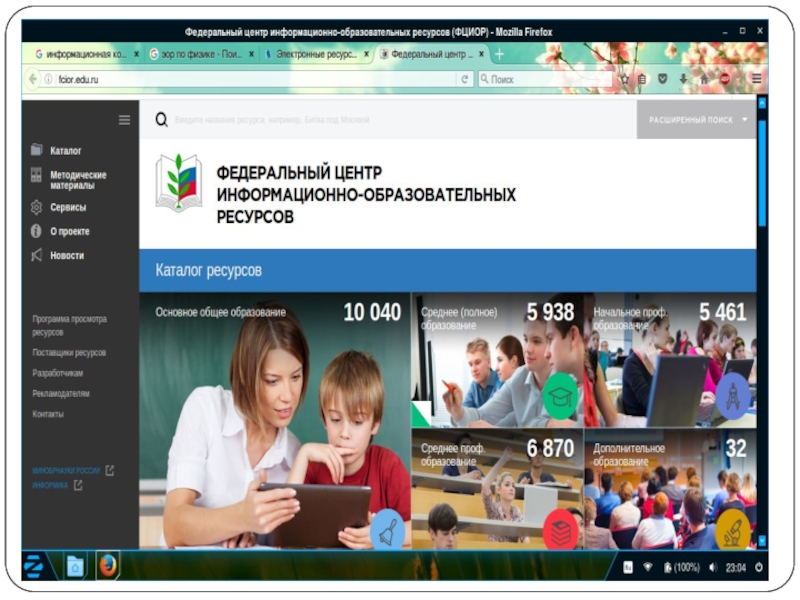Open the МИНОБРНАУКИ РОССИИ external link

[73, 470]
